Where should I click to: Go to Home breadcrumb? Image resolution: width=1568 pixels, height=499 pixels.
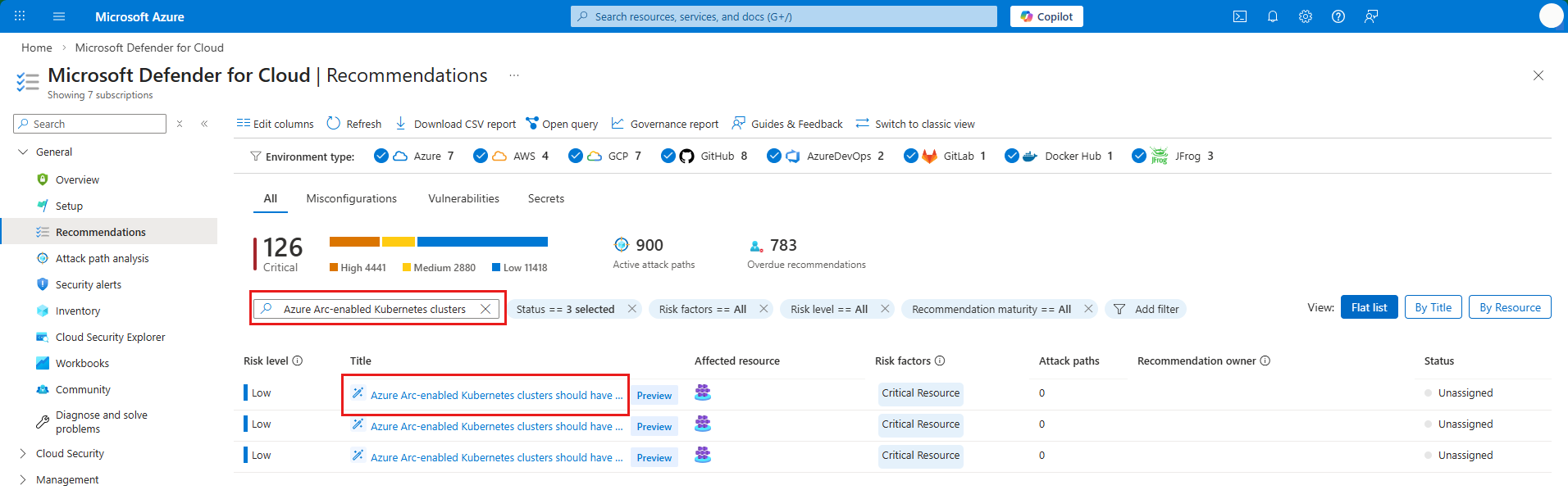[37, 48]
